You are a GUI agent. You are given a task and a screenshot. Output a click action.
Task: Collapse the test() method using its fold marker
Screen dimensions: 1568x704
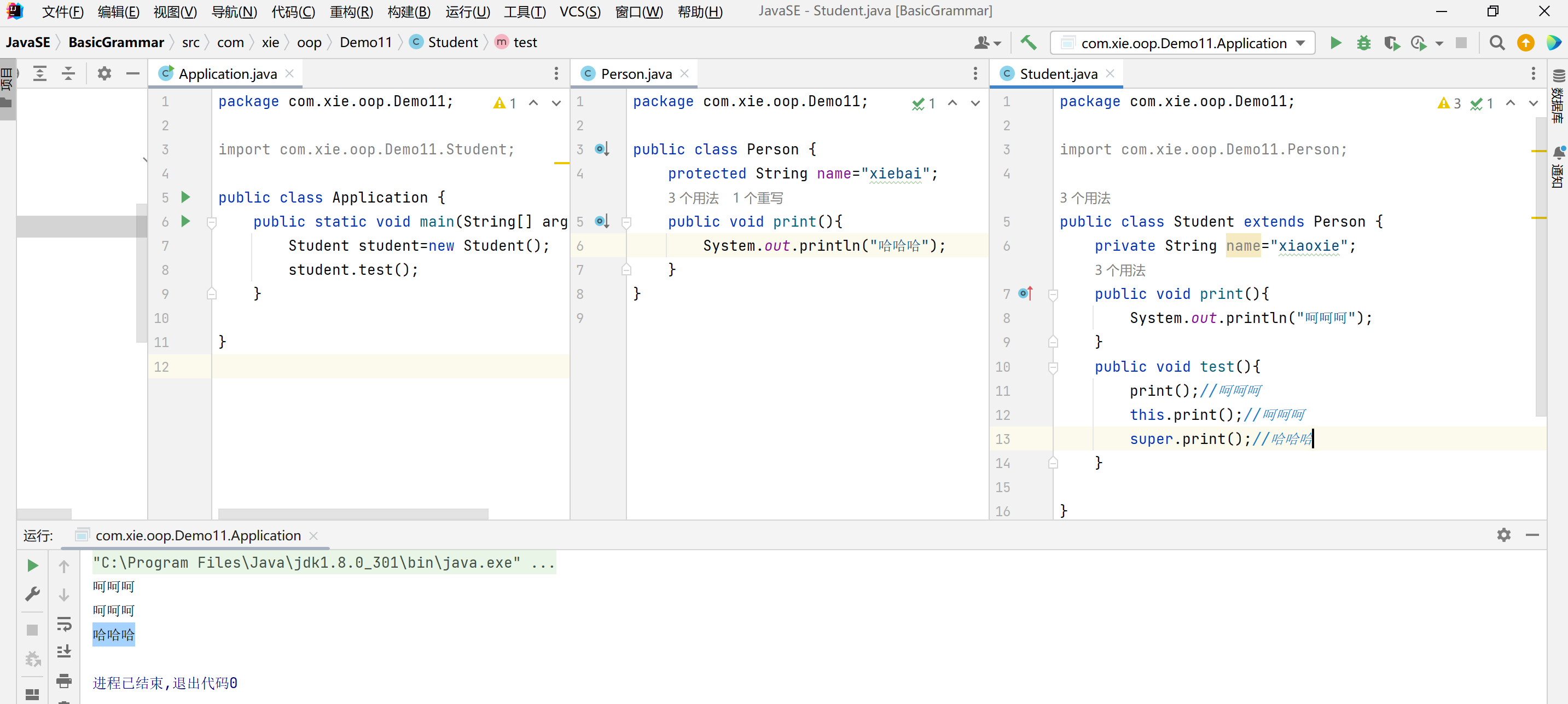[1053, 367]
